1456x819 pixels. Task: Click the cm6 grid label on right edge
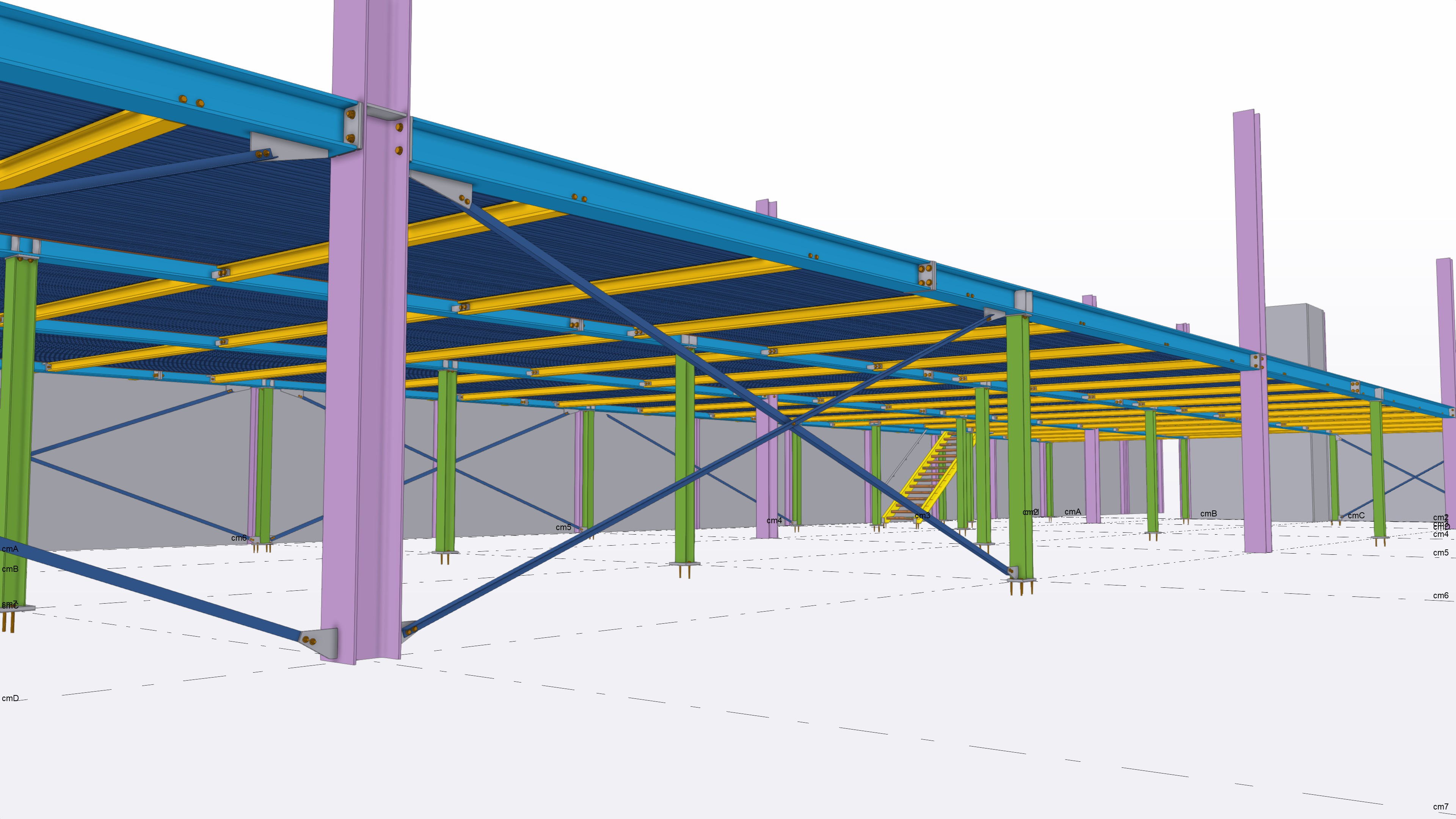point(1440,595)
